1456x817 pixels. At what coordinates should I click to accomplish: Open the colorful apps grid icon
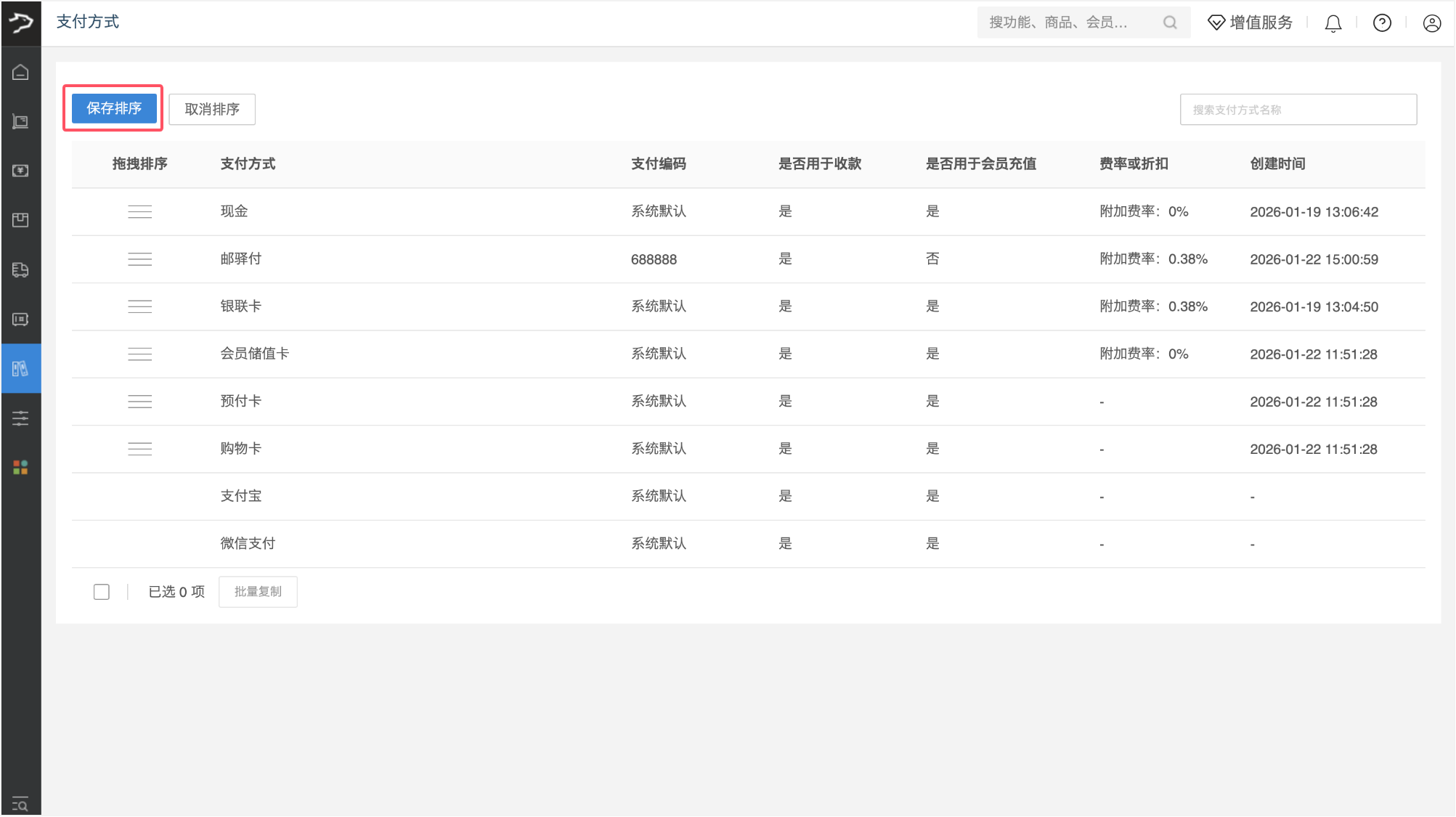click(x=20, y=467)
